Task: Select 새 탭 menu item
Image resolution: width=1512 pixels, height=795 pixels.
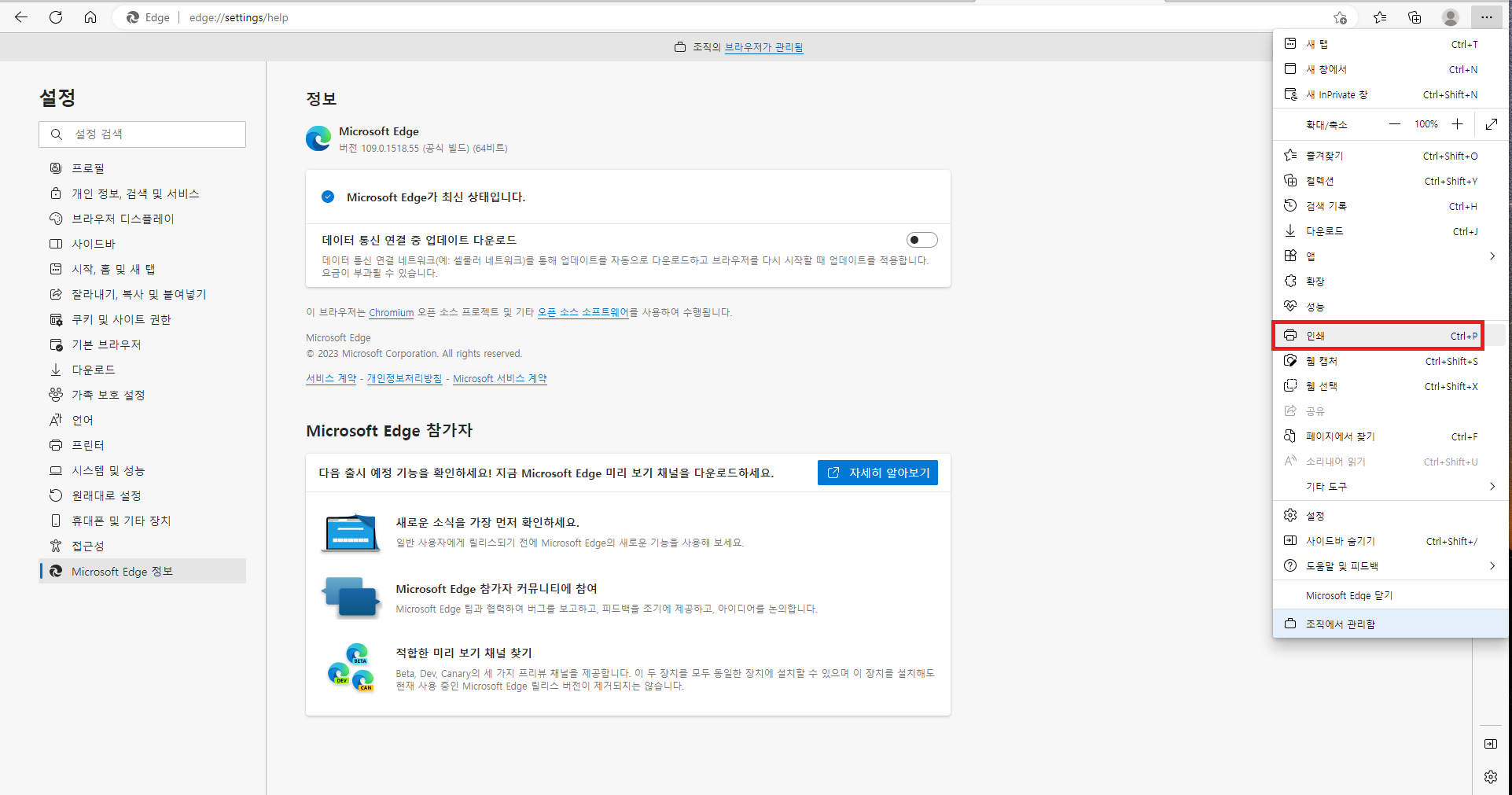Action: [x=1389, y=44]
